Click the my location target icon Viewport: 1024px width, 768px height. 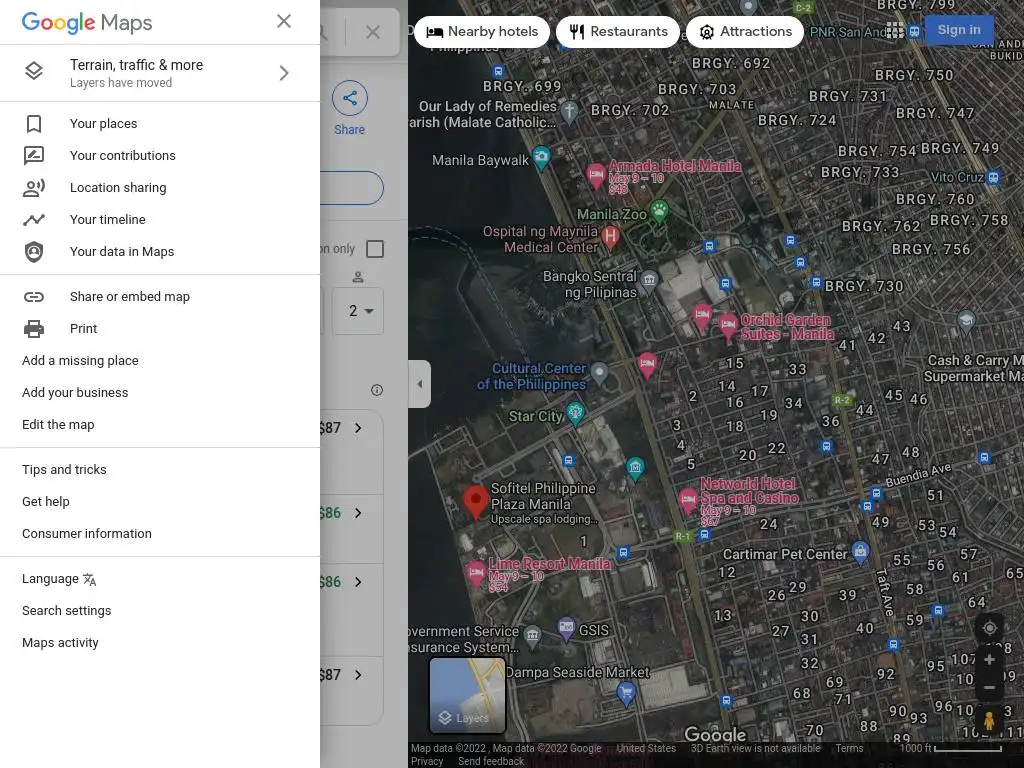989,628
